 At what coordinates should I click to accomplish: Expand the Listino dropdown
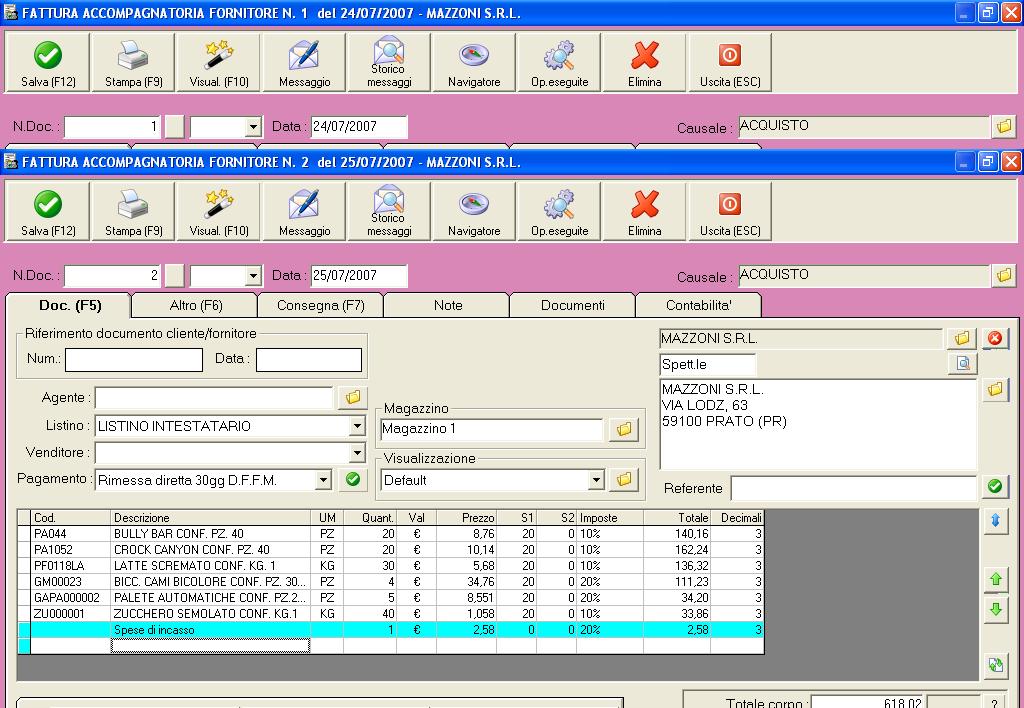pos(357,426)
